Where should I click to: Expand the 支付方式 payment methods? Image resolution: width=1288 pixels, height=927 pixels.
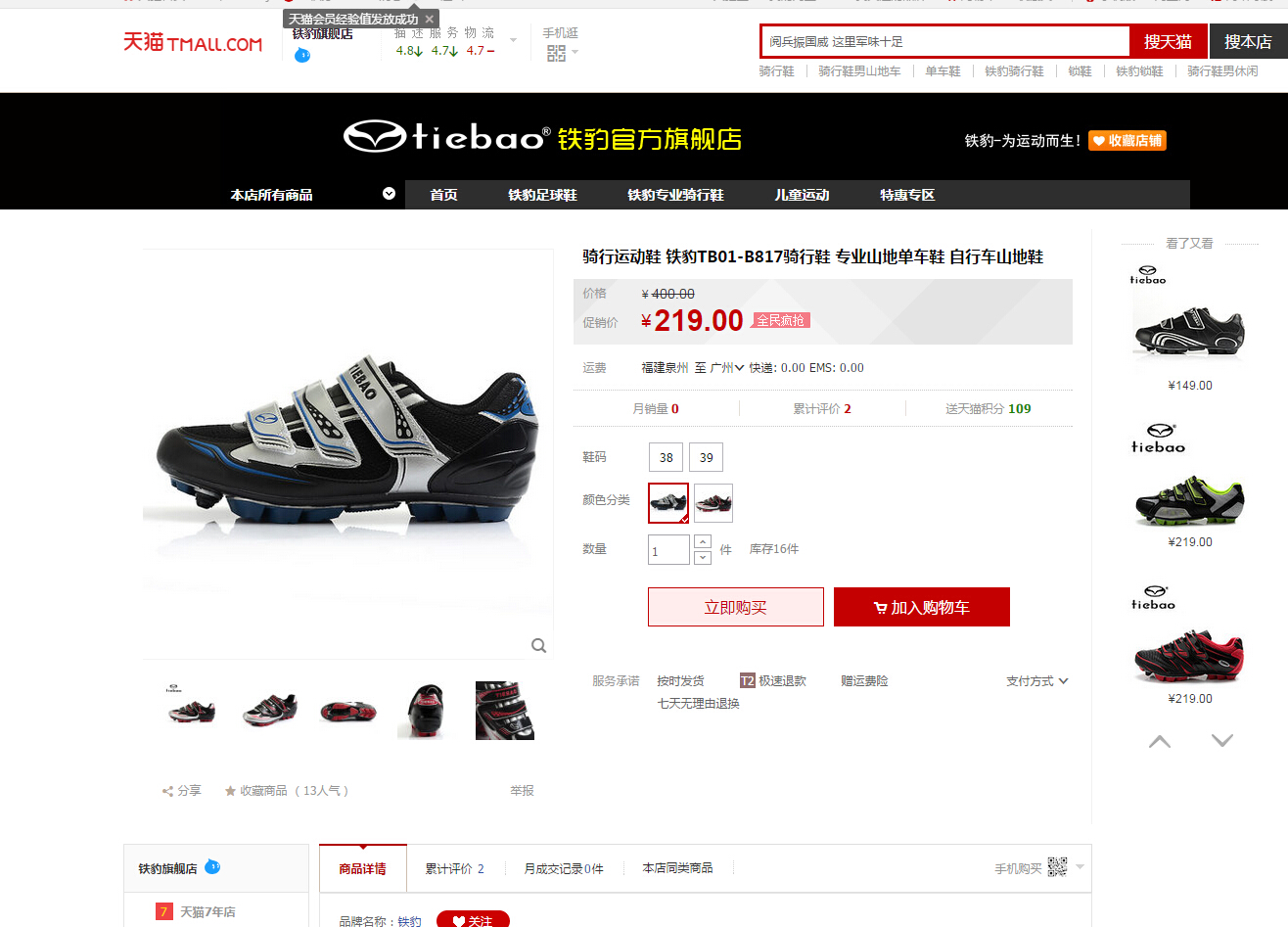(x=1037, y=681)
